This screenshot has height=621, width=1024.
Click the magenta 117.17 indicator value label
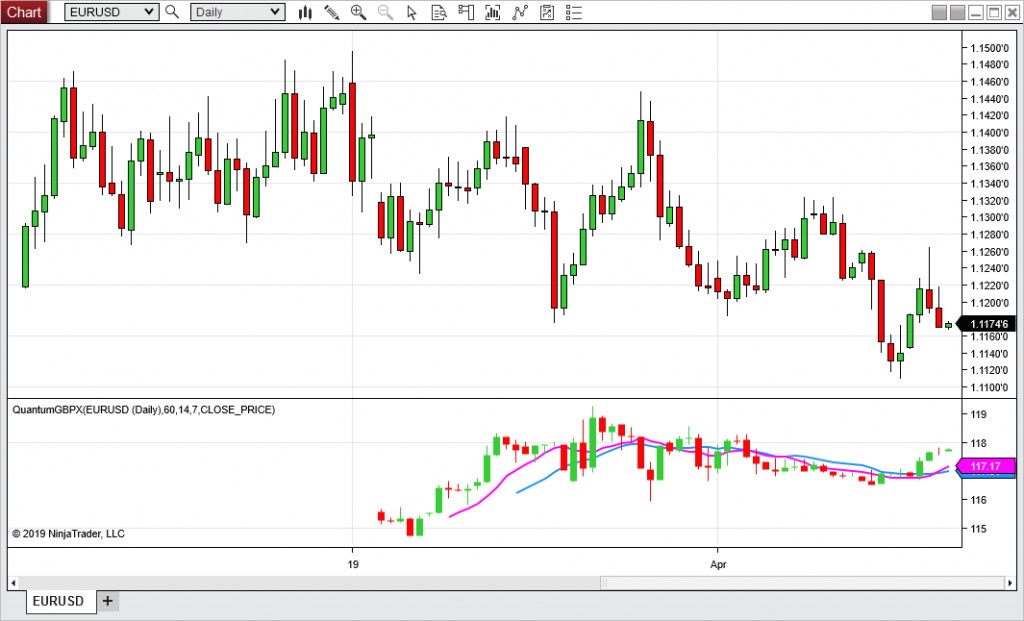click(984, 466)
